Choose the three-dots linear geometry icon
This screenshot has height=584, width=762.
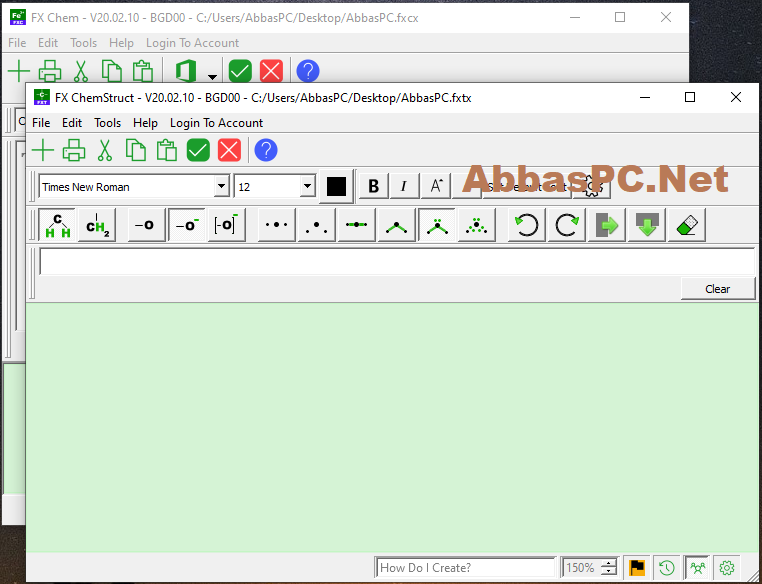(x=277, y=225)
